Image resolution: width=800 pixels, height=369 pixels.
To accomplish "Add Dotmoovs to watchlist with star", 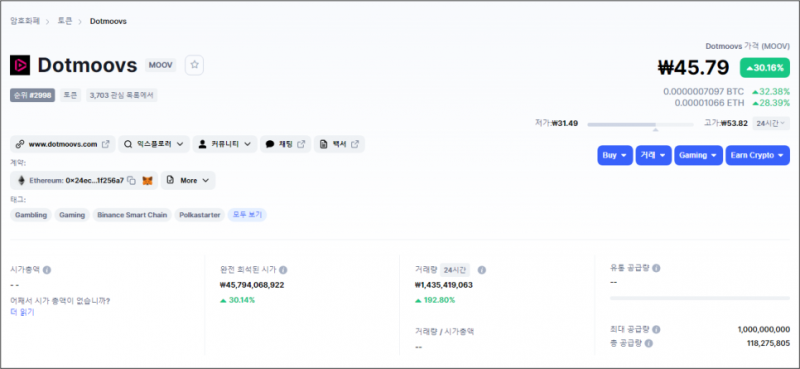I will pyautogui.click(x=194, y=65).
